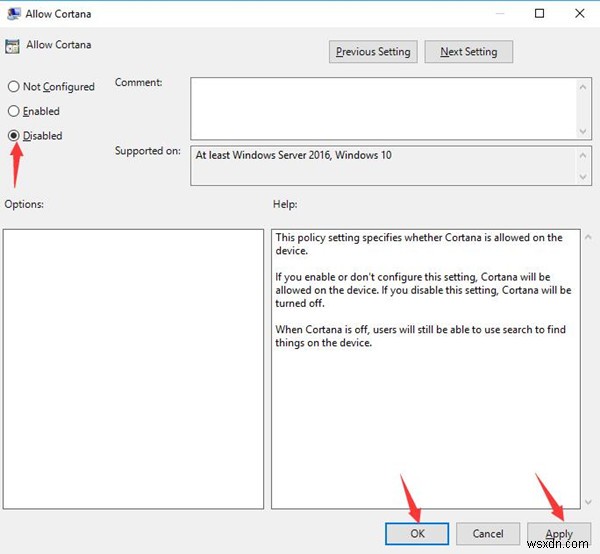Select the Disabled radio button
This screenshot has height=554, width=600.
[13, 135]
